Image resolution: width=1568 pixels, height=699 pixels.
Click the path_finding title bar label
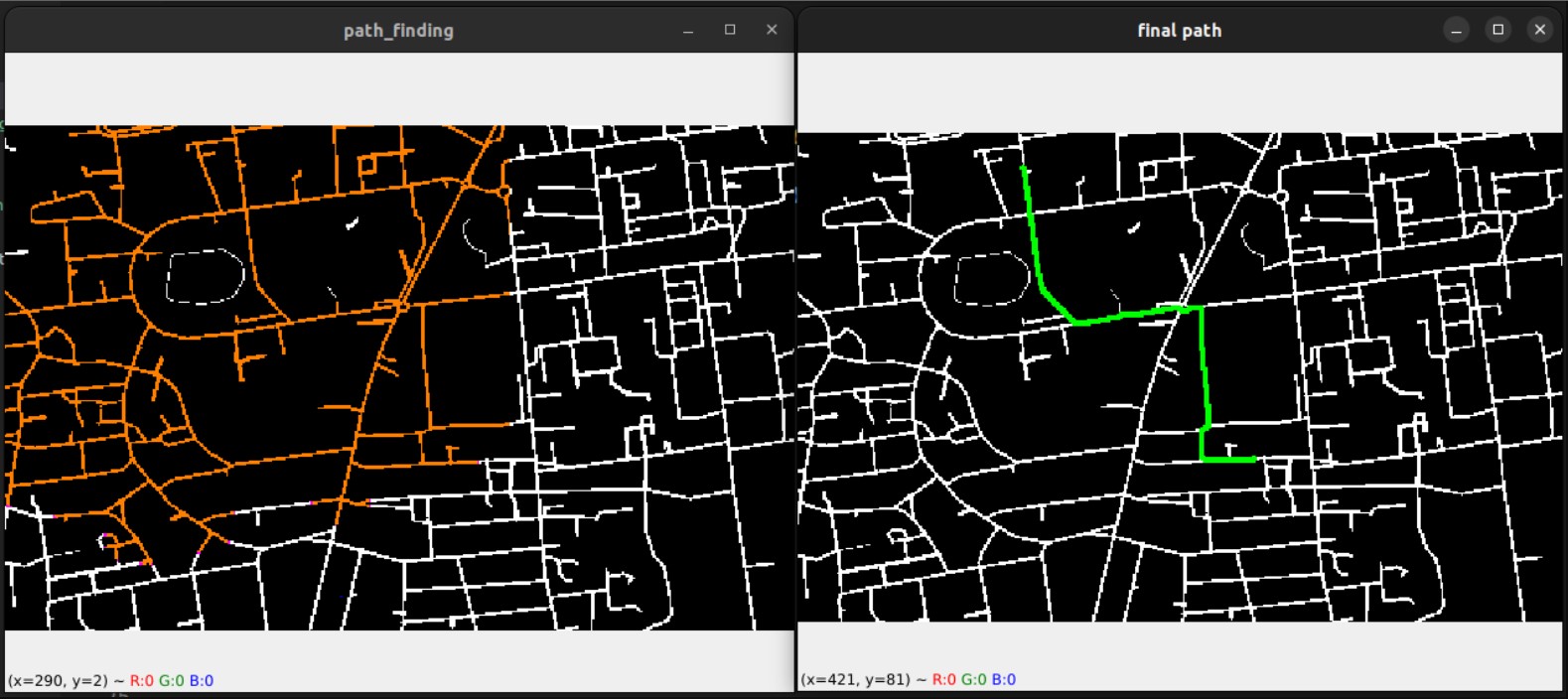(x=398, y=31)
